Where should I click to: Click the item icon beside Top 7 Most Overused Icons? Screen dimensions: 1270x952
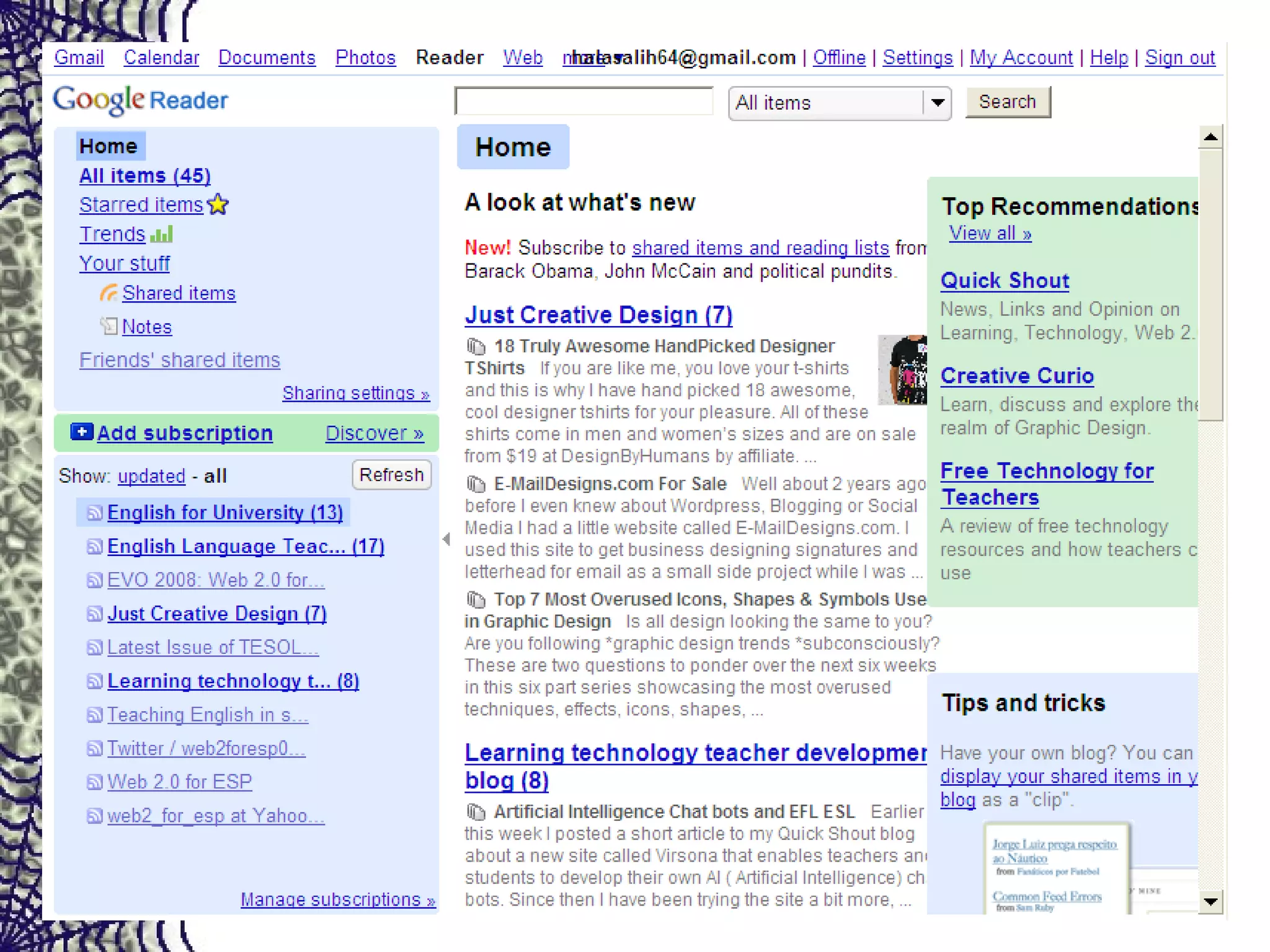tap(476, 599)
